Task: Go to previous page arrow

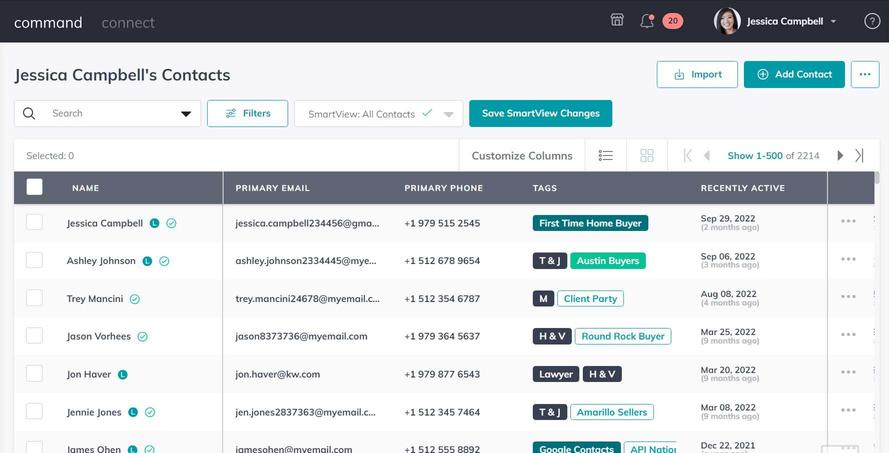Action: (x=706, y=155)
